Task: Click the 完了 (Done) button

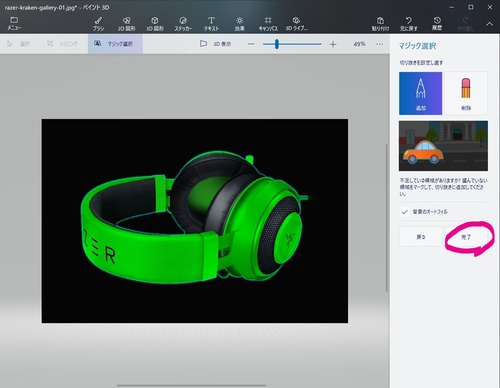Action: 466,237
